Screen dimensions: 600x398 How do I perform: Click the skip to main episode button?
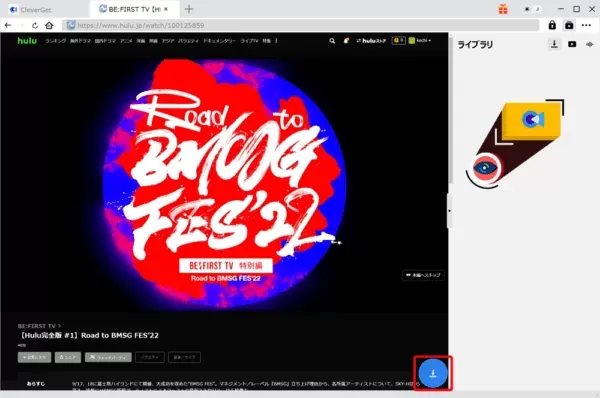point(423,275)
